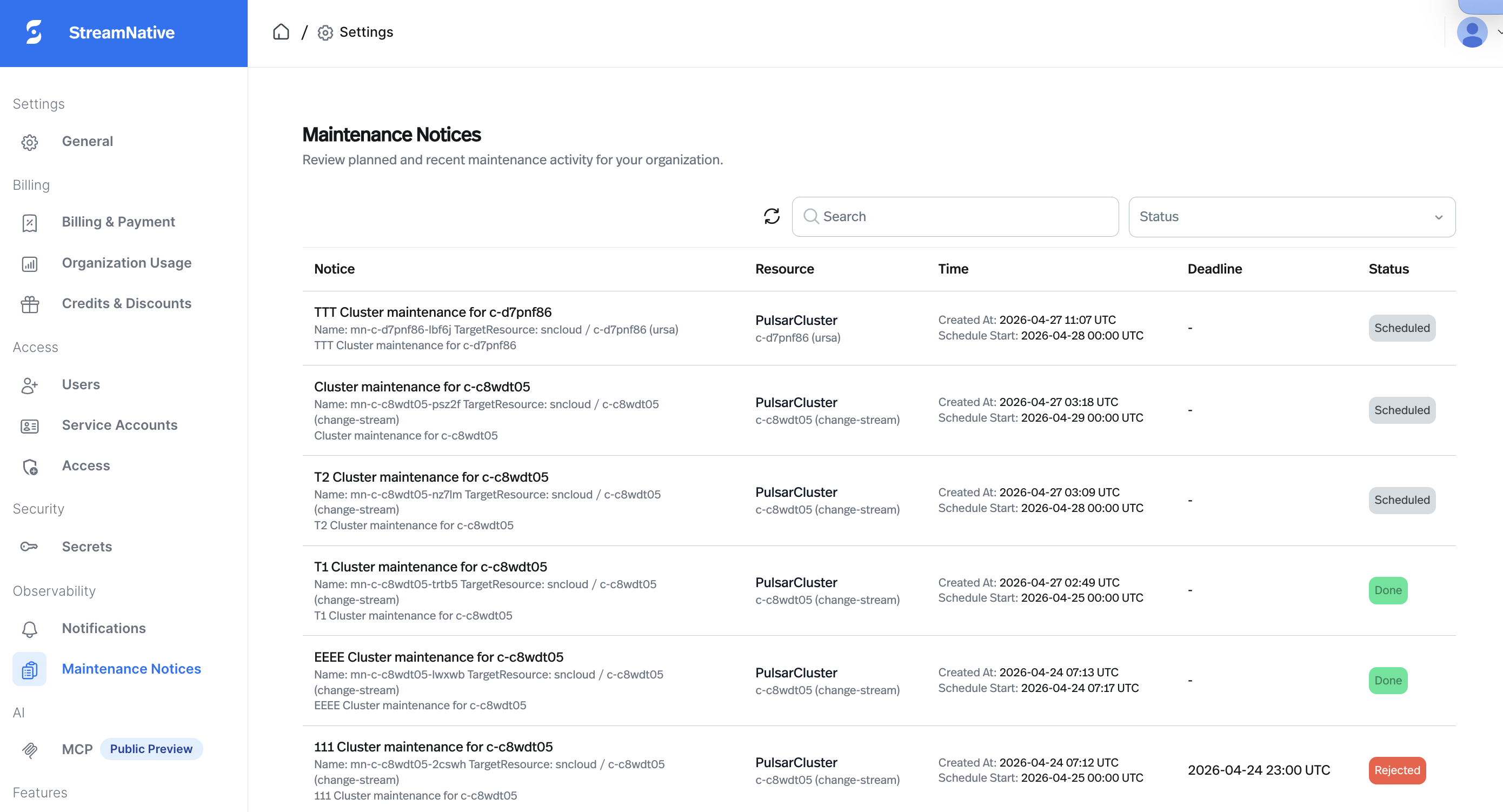Click the Service Accounts ID card icon
1503x812 pixels.
click(30, 426)
